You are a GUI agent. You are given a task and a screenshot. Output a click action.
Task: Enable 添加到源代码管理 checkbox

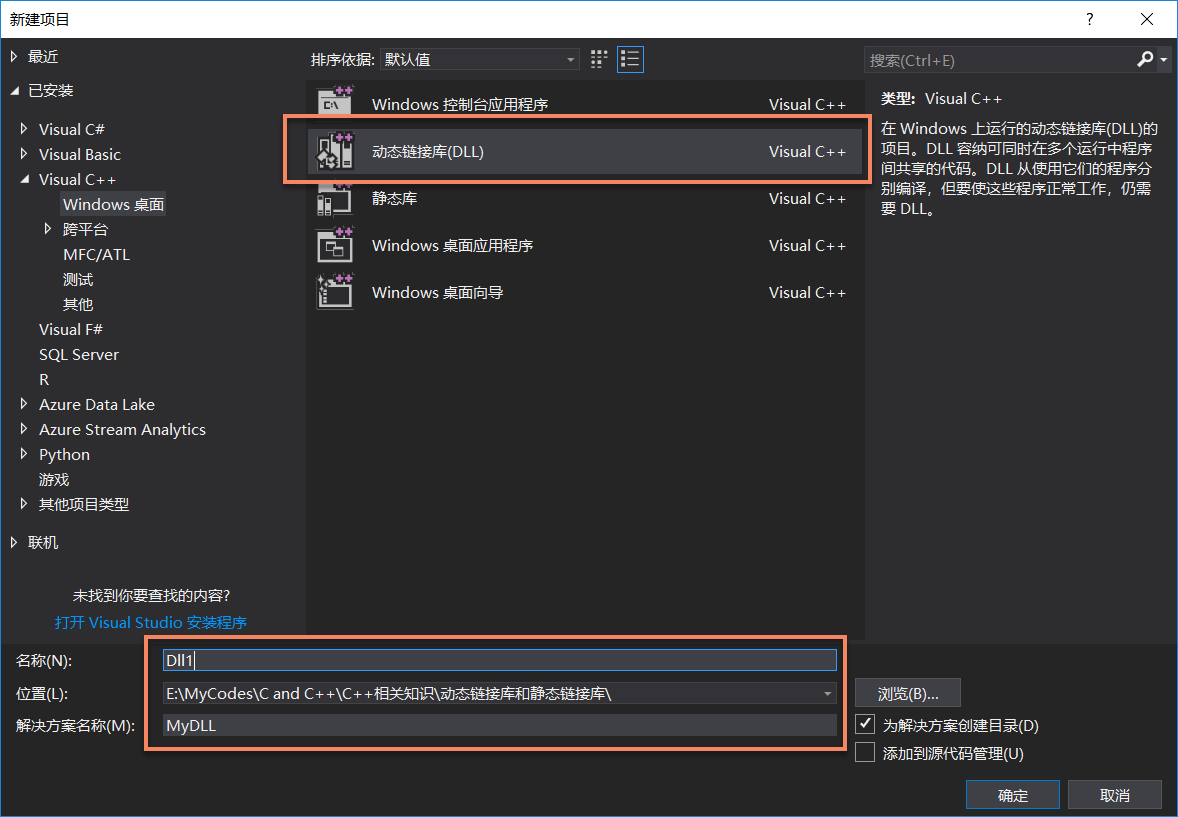tap(865, 752)
